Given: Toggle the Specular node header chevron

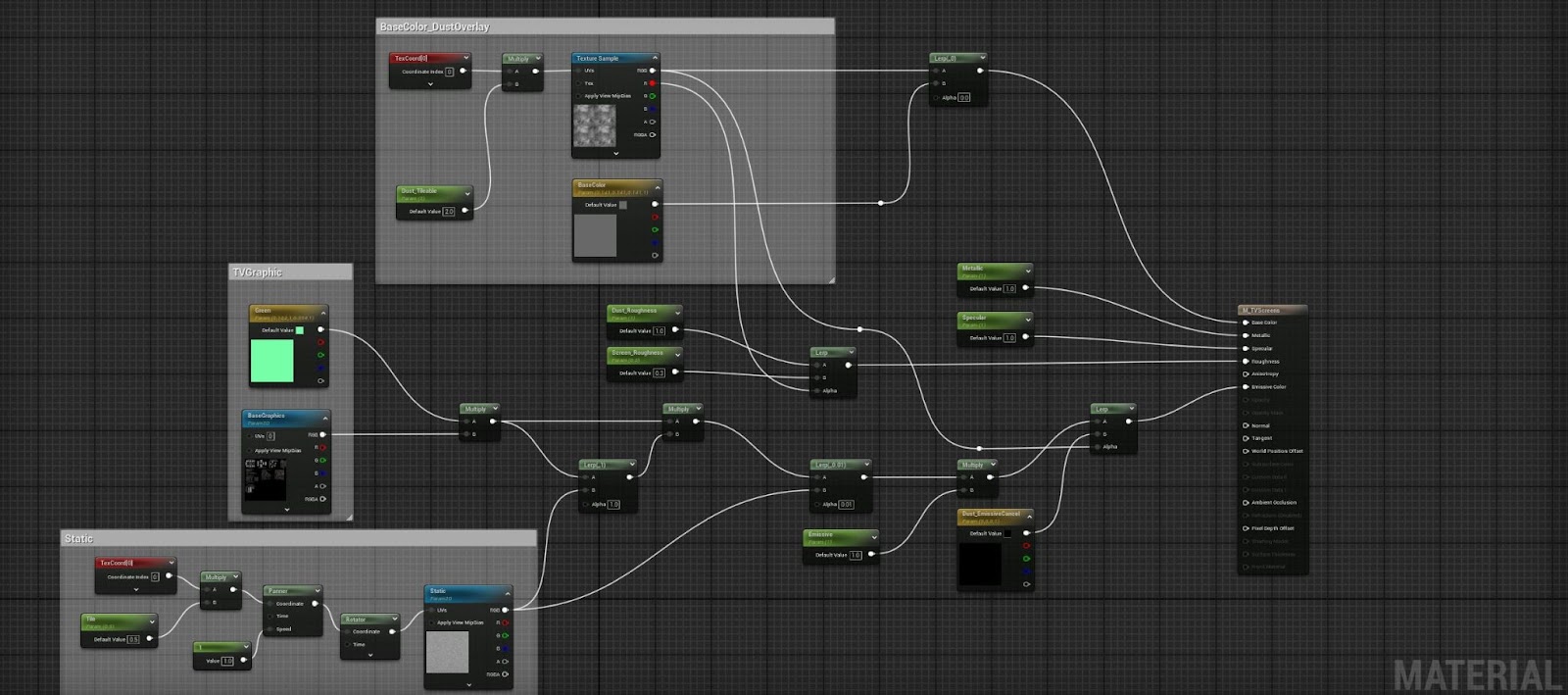Looking at the screenshot, I should (x=1027, y=319).
